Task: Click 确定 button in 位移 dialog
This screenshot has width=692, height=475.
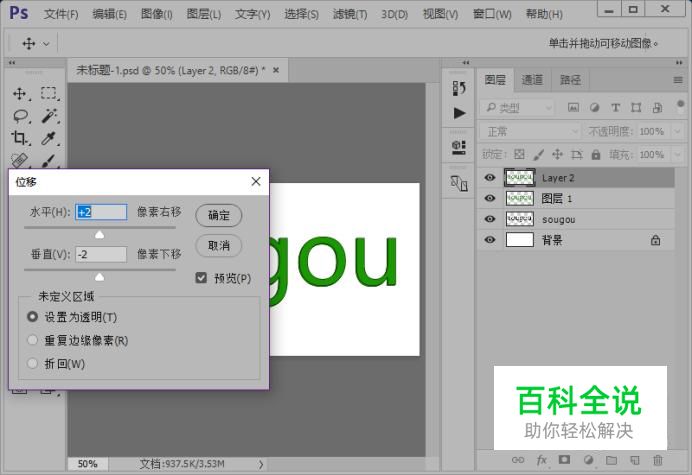Action: [218, 215]
